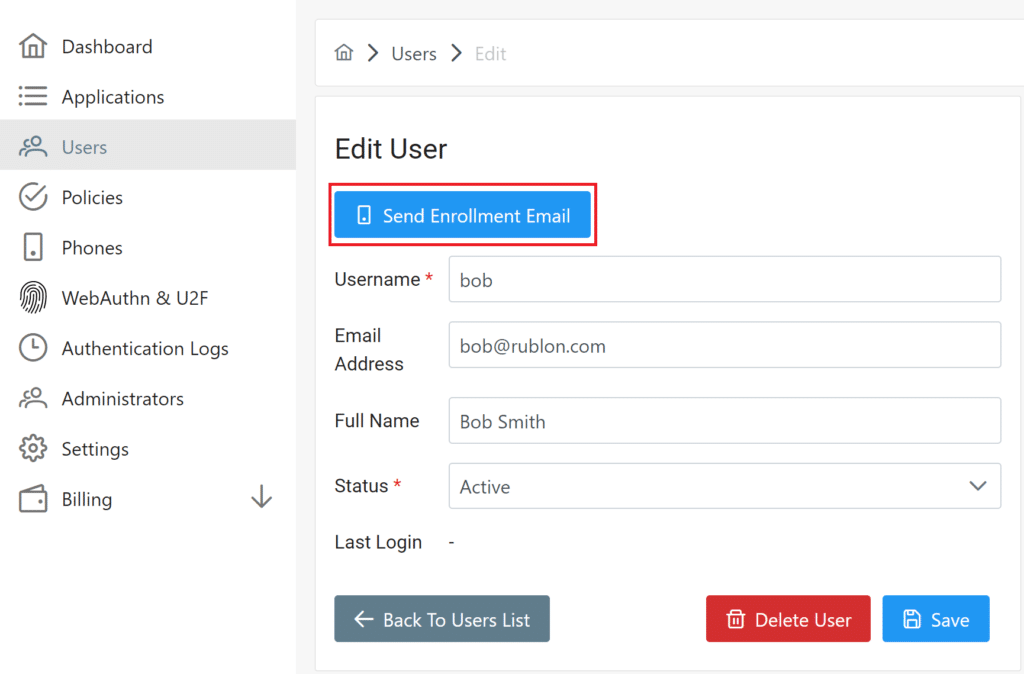Click the Username input field

724,280
